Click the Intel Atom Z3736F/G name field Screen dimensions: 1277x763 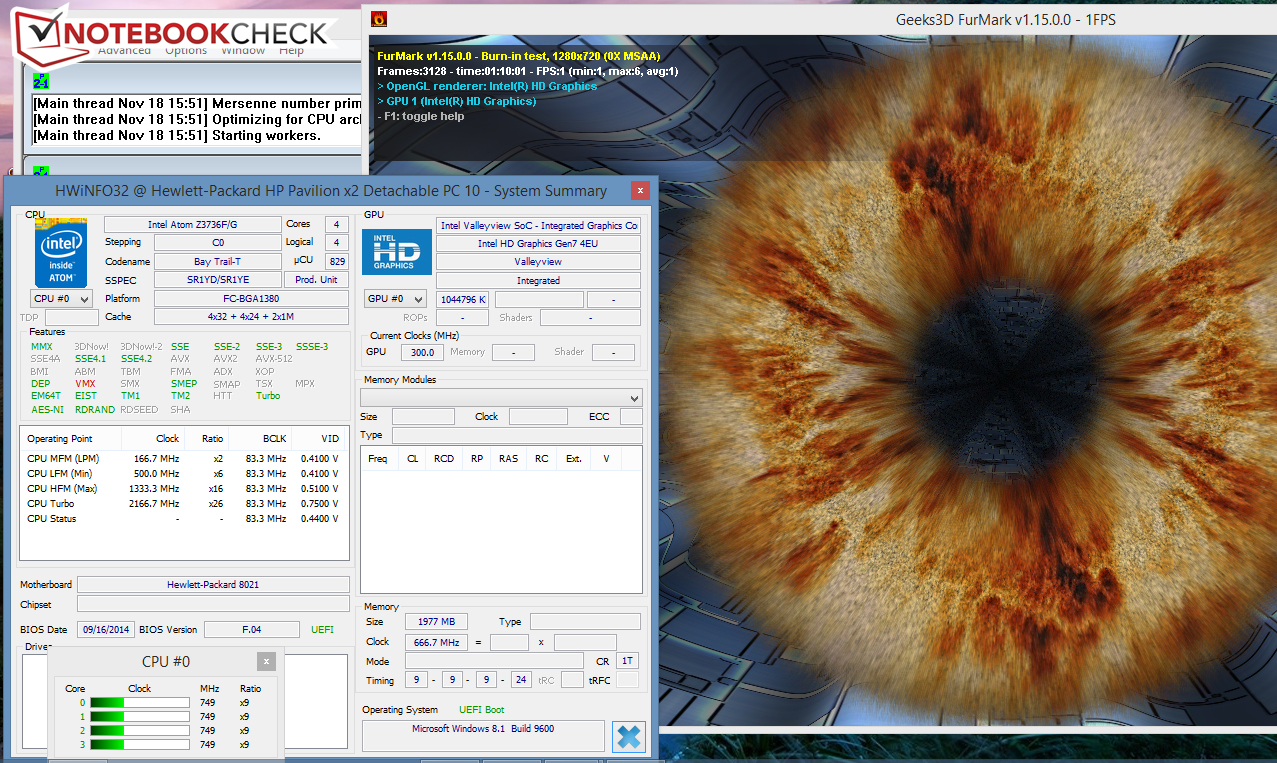[x=192, y=225]
